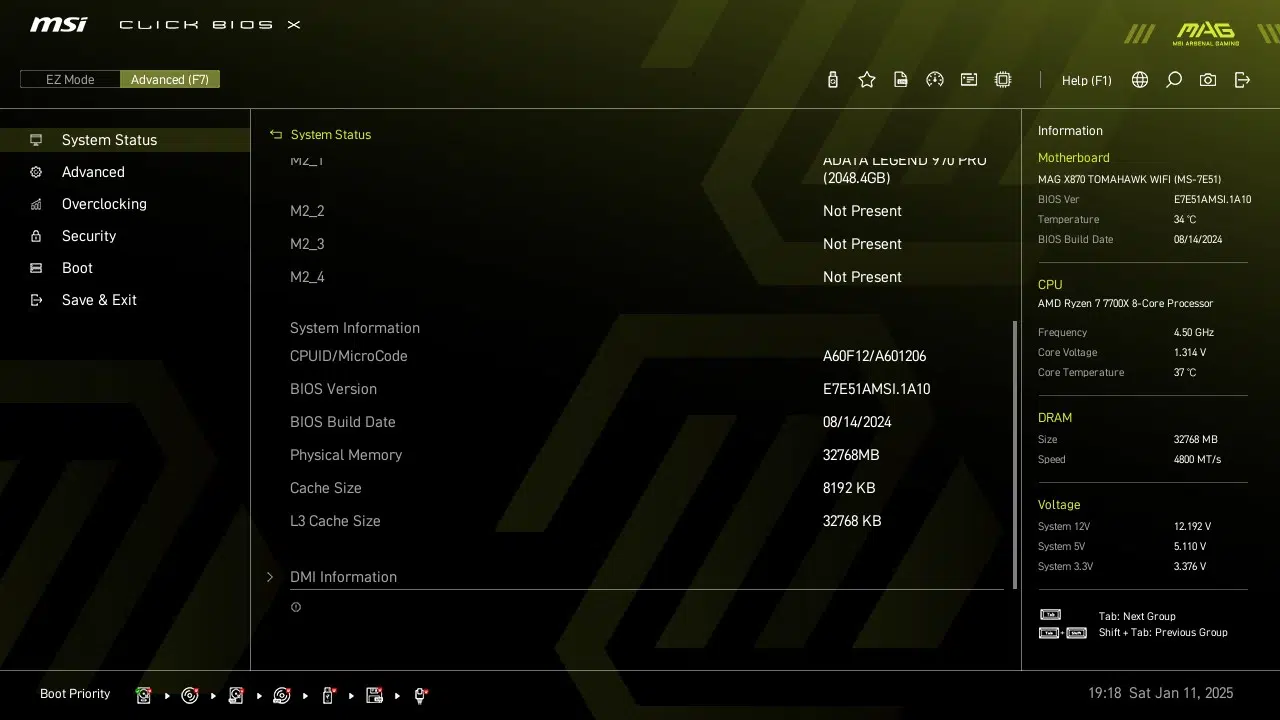The width and height of the screenshot is (1280, 720).
Task: Click CPUID/MicroCode label
Action: pos(349,356)
